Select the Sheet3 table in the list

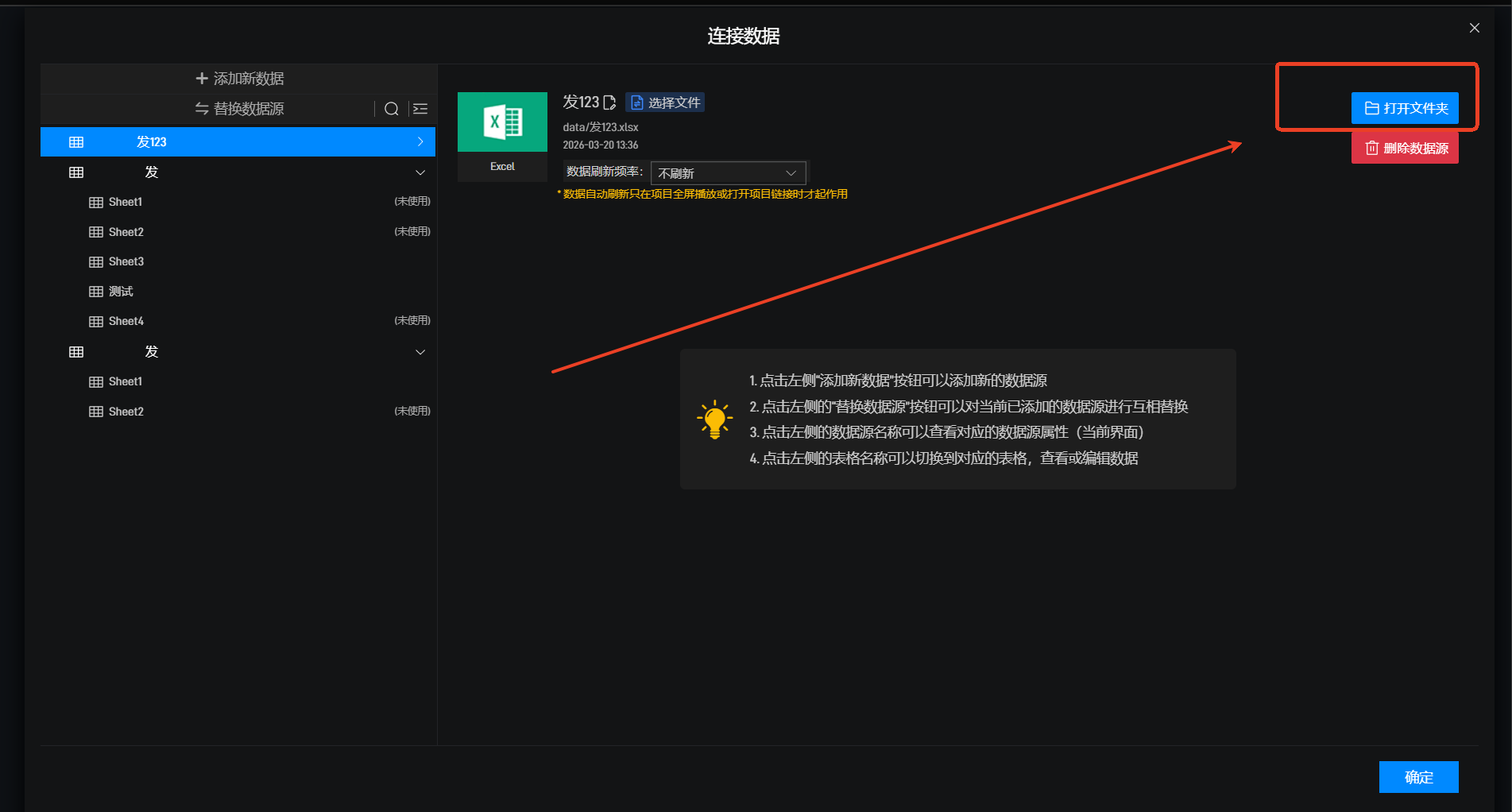(126, 262)
